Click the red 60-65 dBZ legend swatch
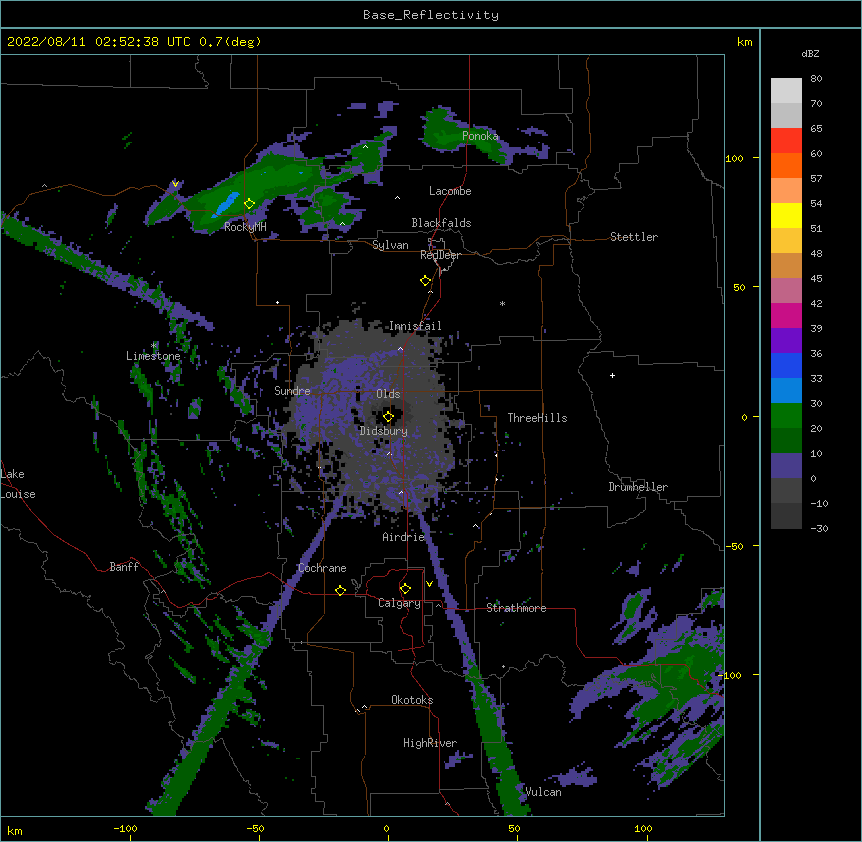Image resolution: width=862 pixels, height=842 pixels. (786, 141)
